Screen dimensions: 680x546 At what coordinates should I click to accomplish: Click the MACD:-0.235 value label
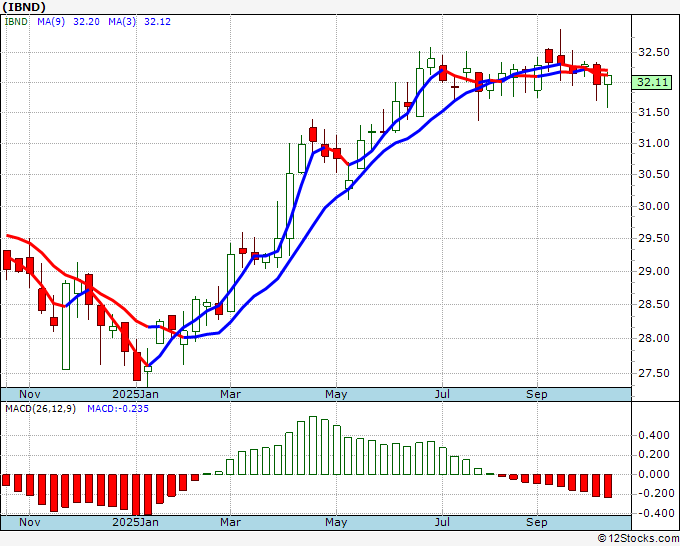tap(118, 409)
